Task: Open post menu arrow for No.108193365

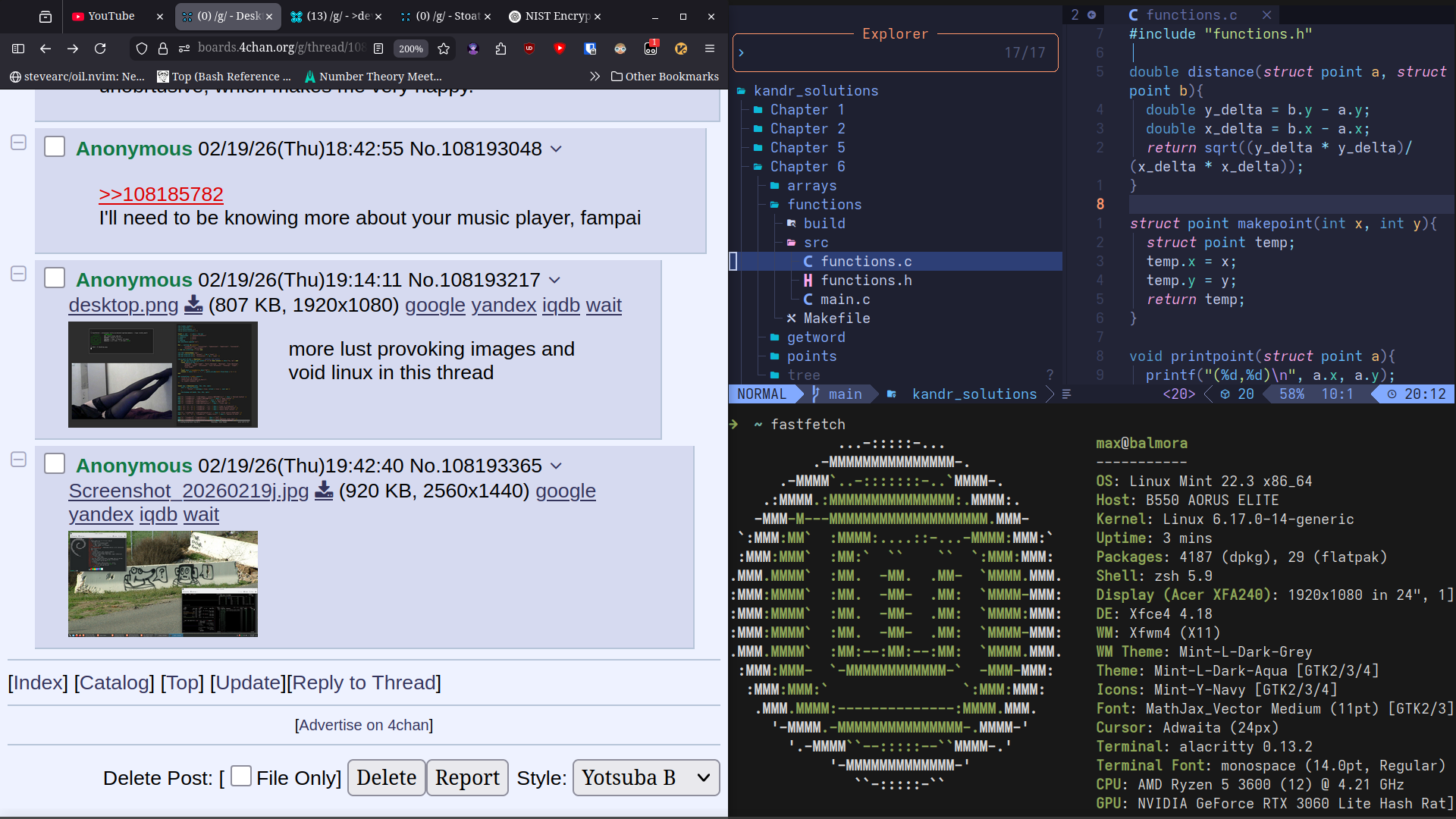Action: click(x=556, y=466)
